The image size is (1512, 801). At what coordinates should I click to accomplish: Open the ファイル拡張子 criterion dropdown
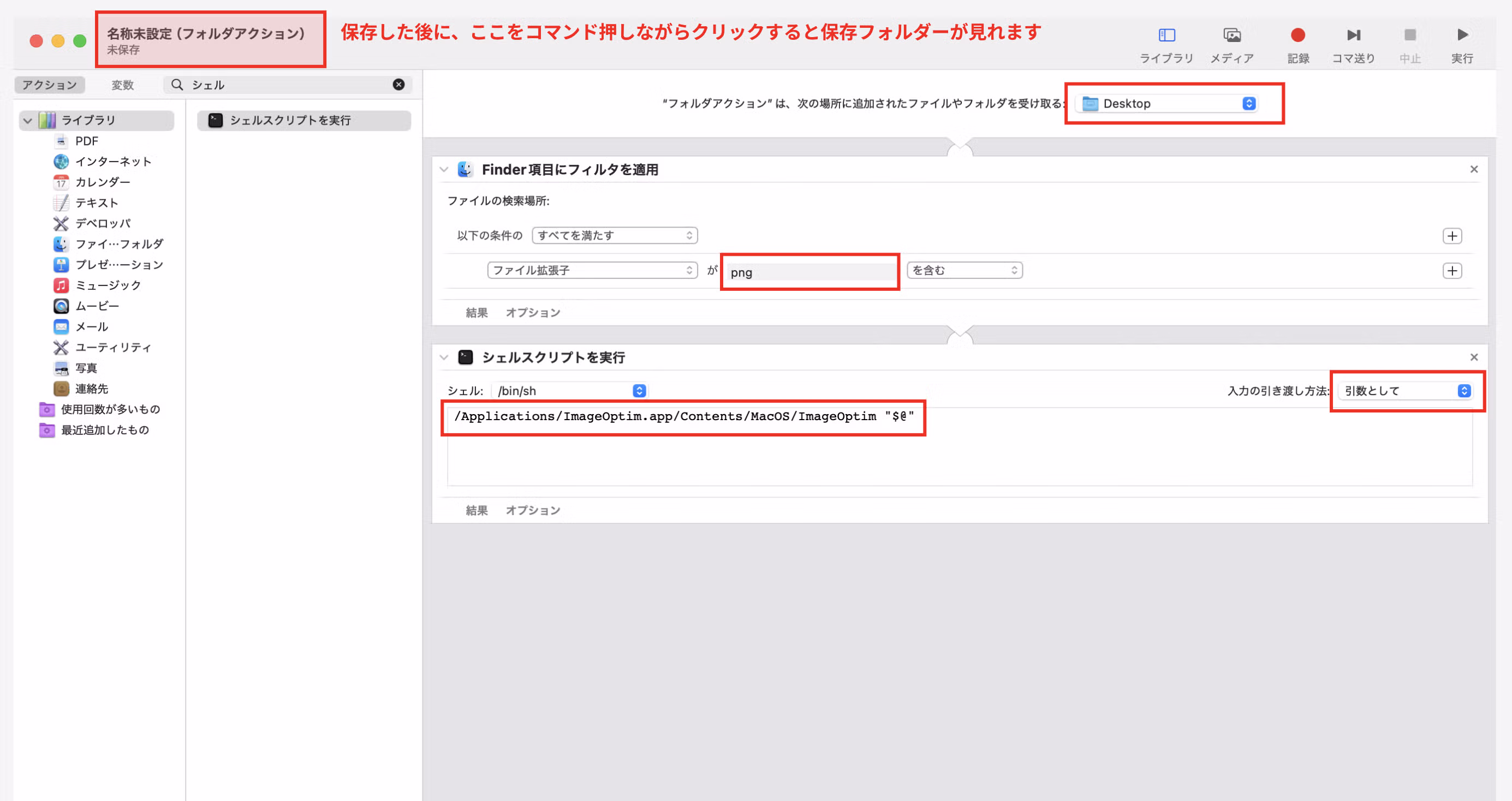(592, 270)
